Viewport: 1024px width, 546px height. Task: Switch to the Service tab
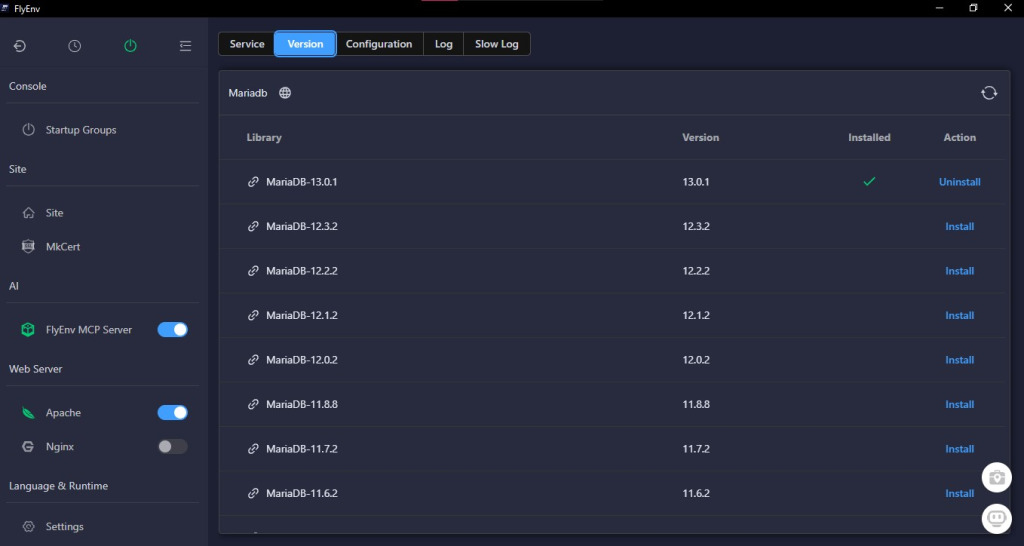pyautogui.click(x=247, y=44)
